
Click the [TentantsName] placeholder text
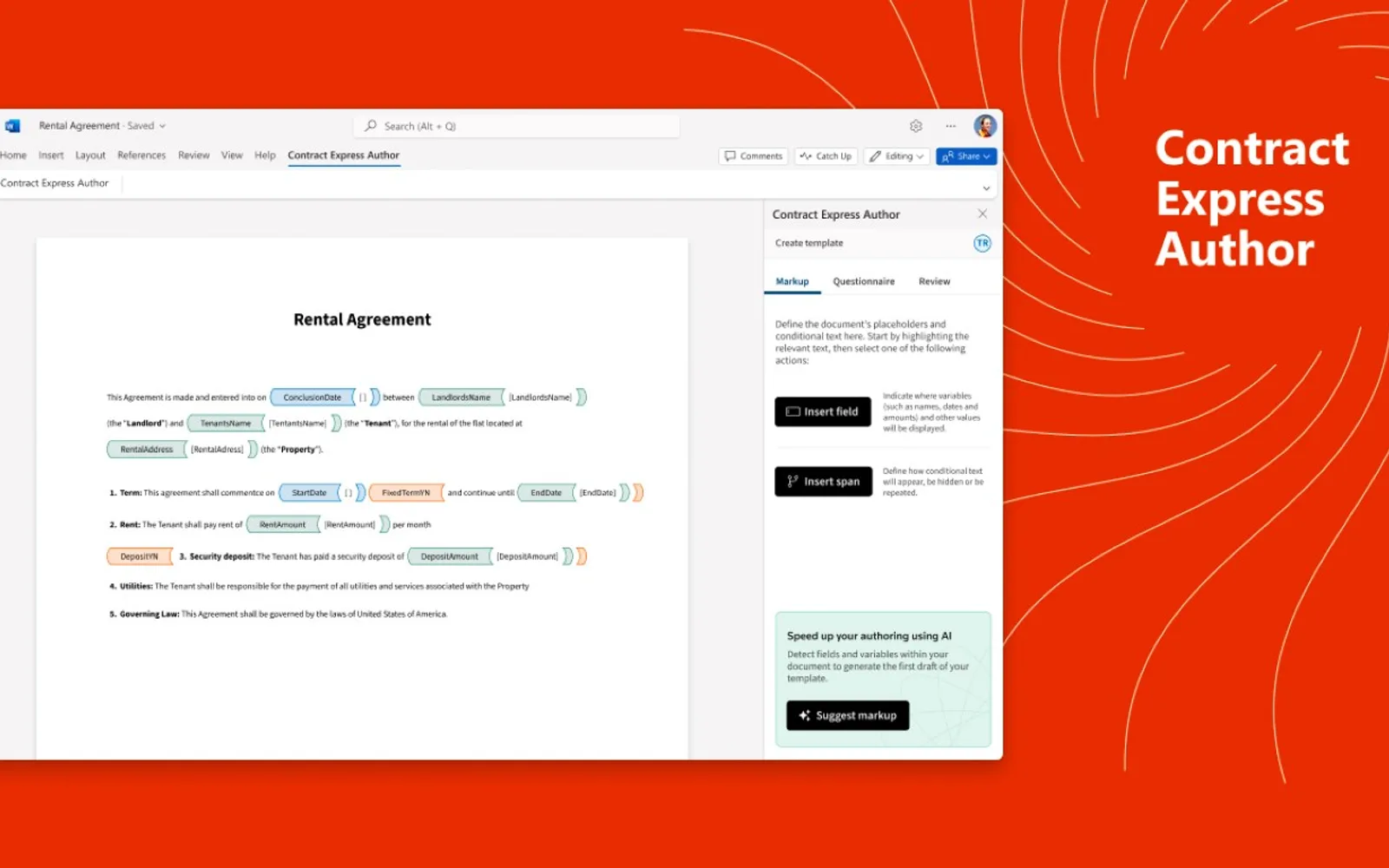tap(298, 423)
